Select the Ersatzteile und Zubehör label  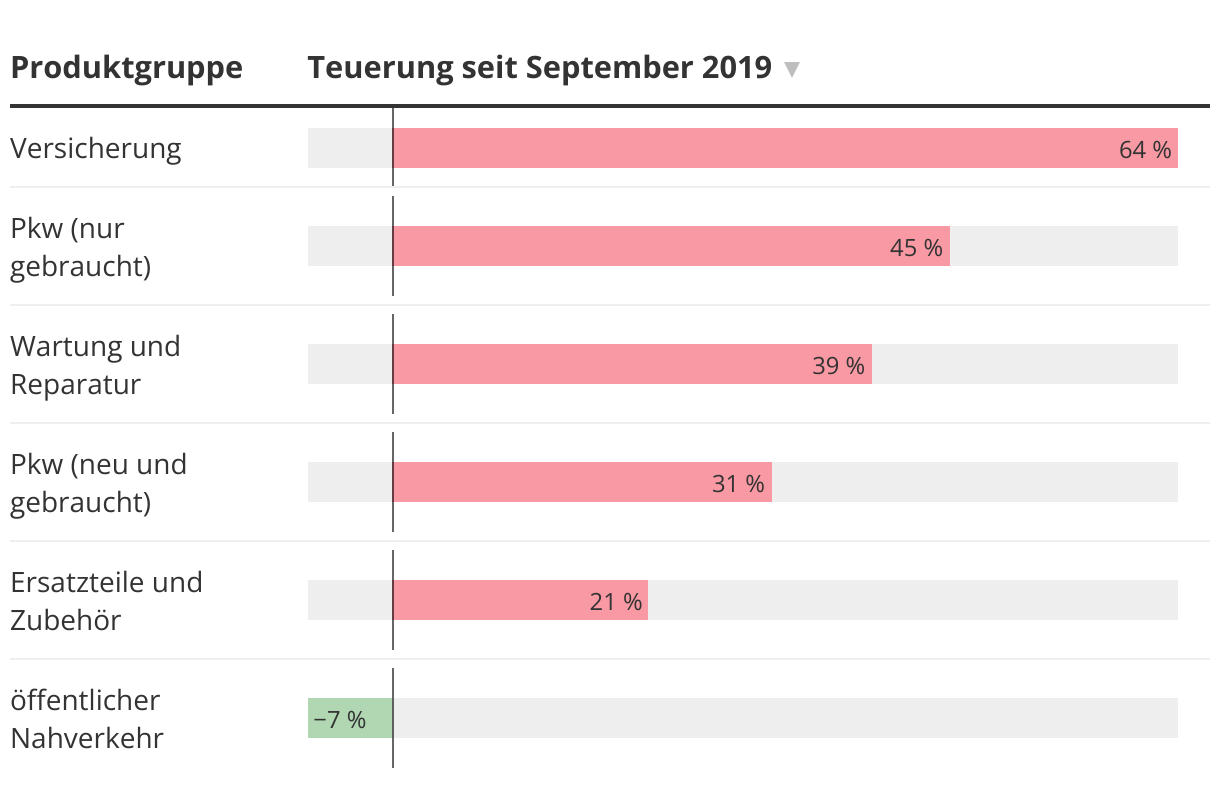tap(106, 601)
